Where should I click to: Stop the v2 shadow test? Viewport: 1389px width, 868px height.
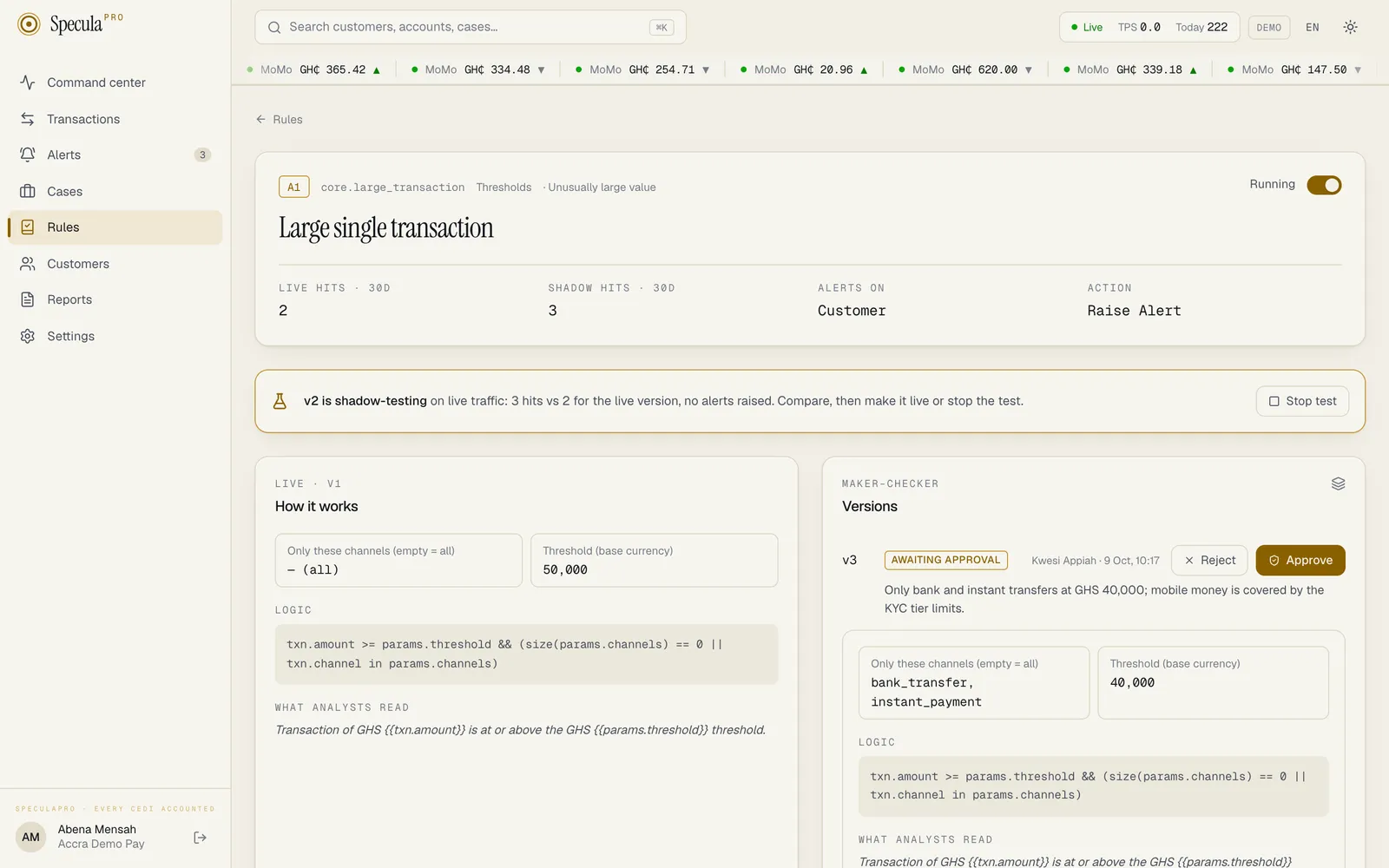tap(1302, 401)
